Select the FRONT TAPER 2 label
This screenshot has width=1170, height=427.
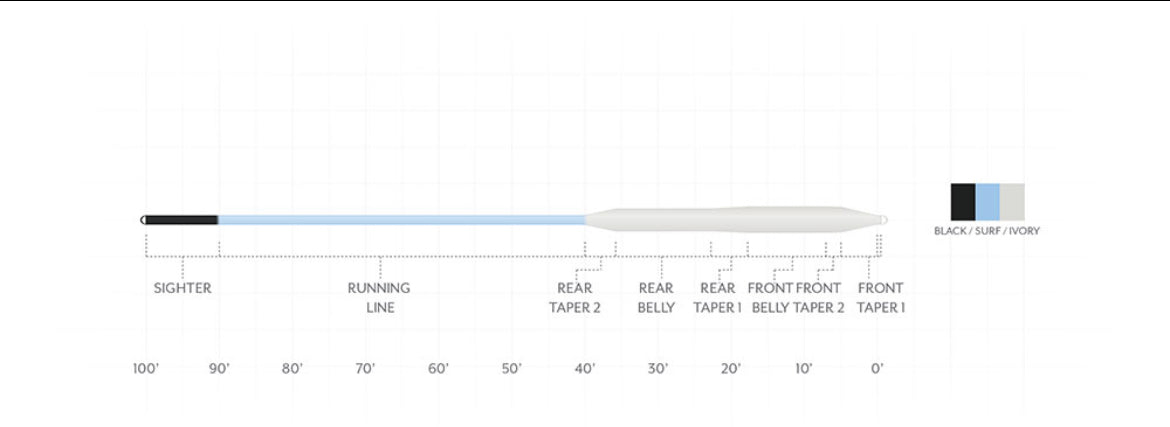[820, 298]
